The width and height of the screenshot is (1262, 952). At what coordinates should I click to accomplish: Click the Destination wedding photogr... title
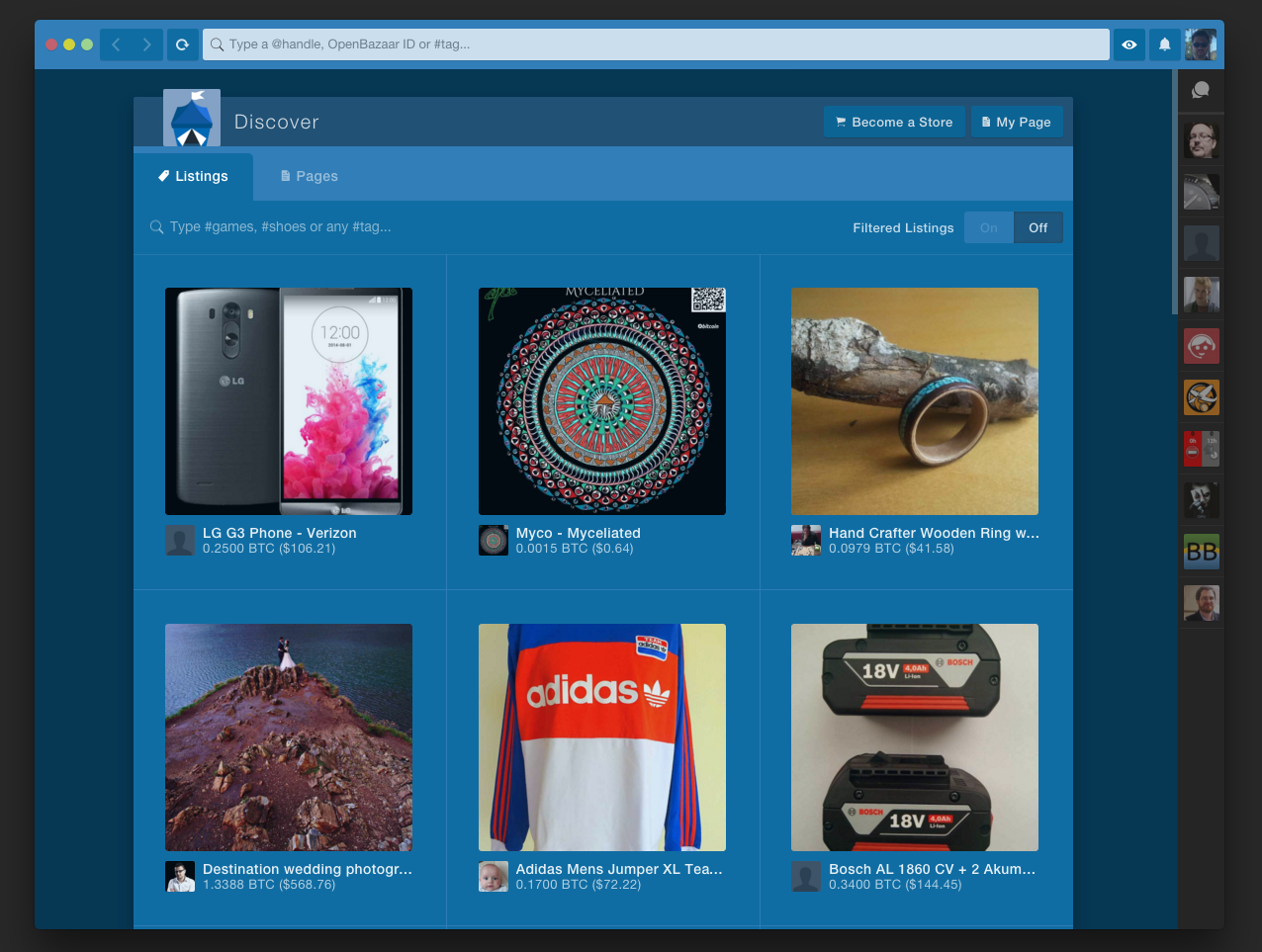point(308,869)
